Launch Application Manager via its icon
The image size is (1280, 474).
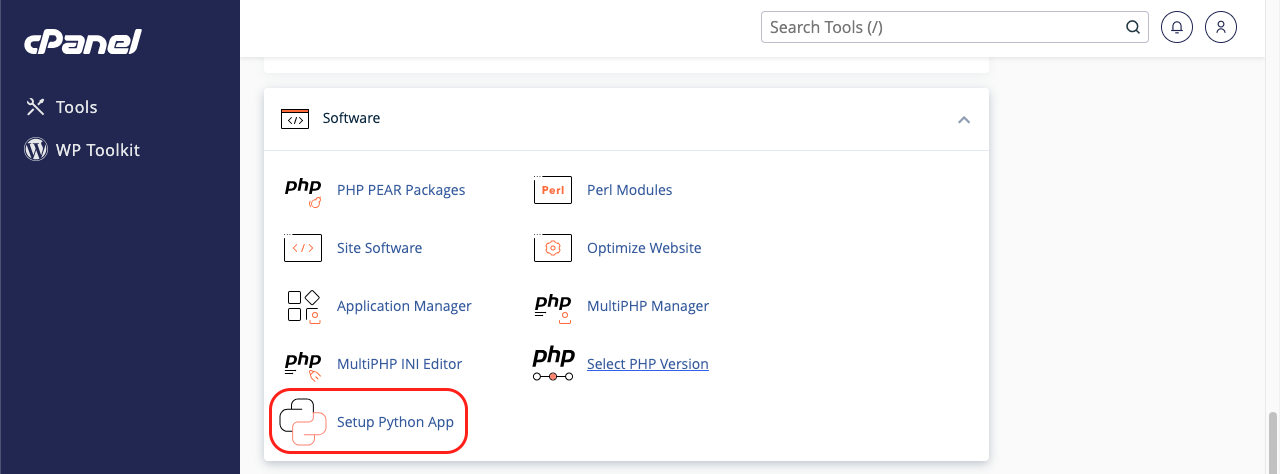303,306
